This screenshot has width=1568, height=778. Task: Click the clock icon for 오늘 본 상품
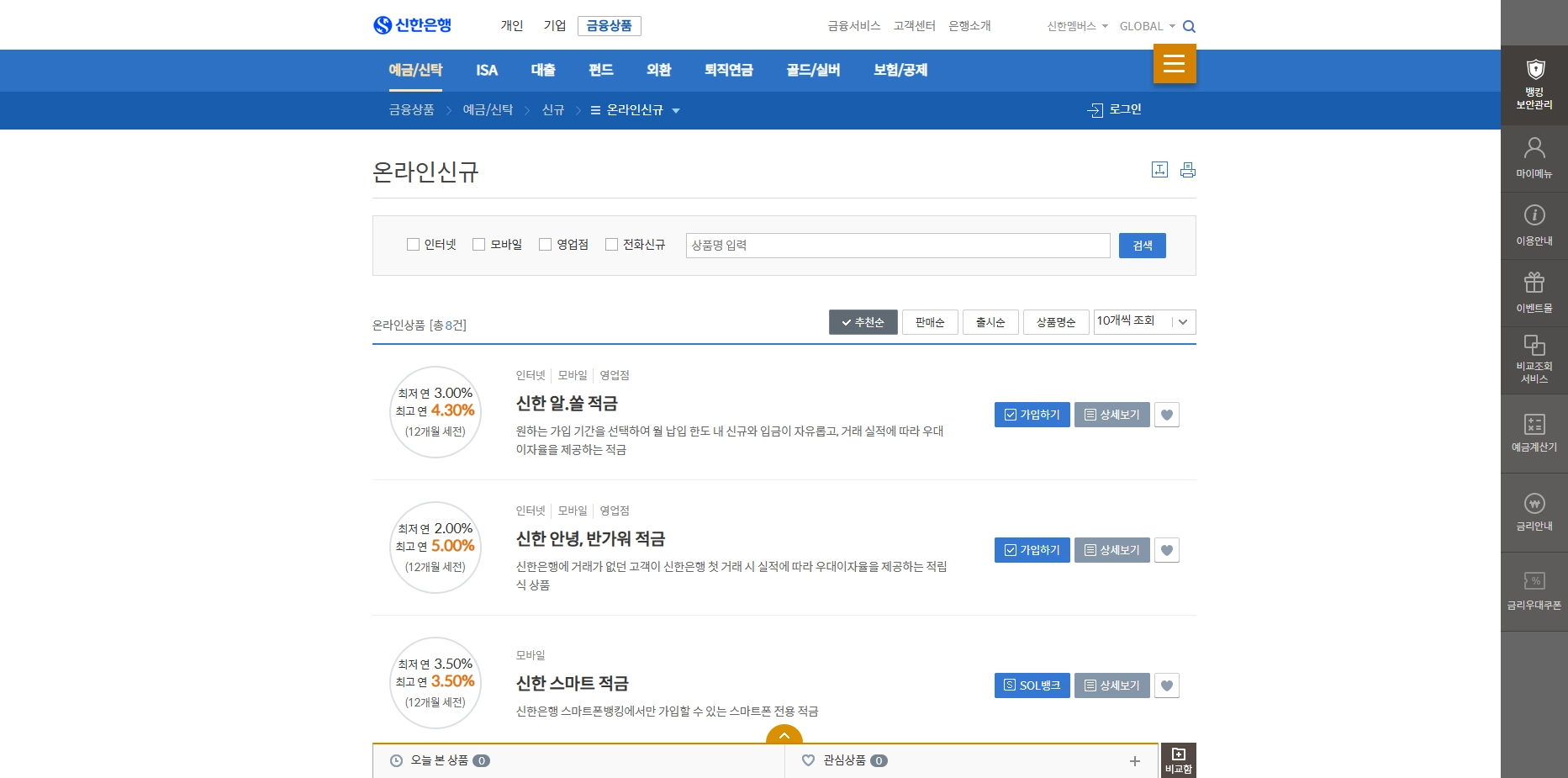click(396, 760)
